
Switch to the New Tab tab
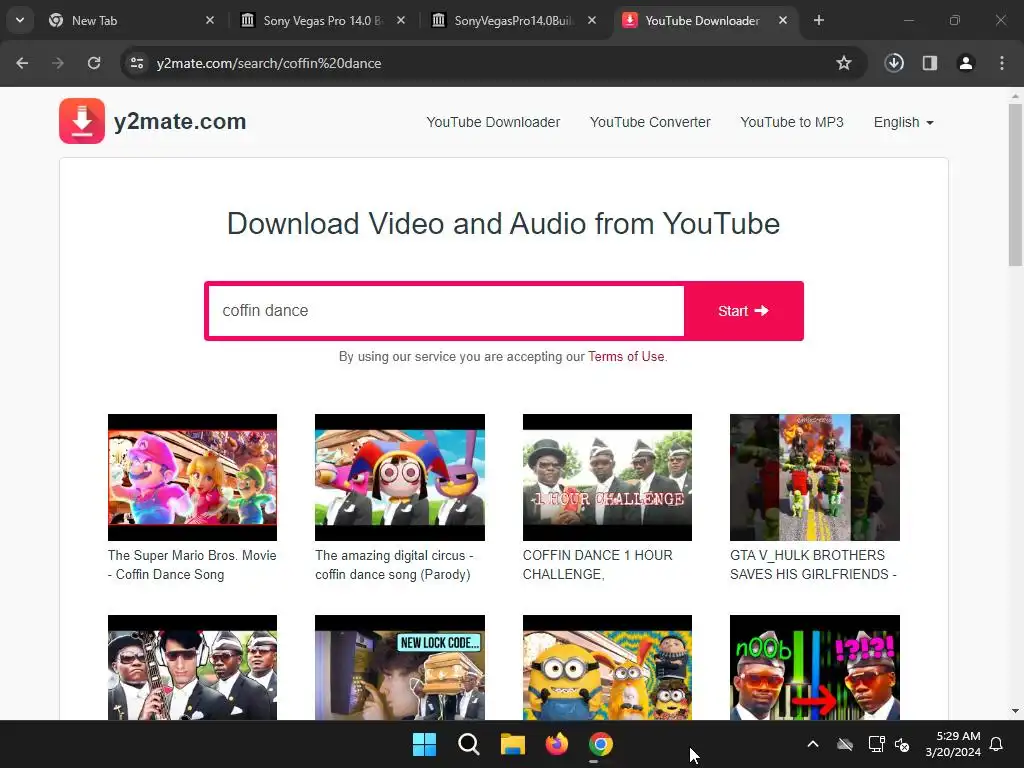[131, 20]
